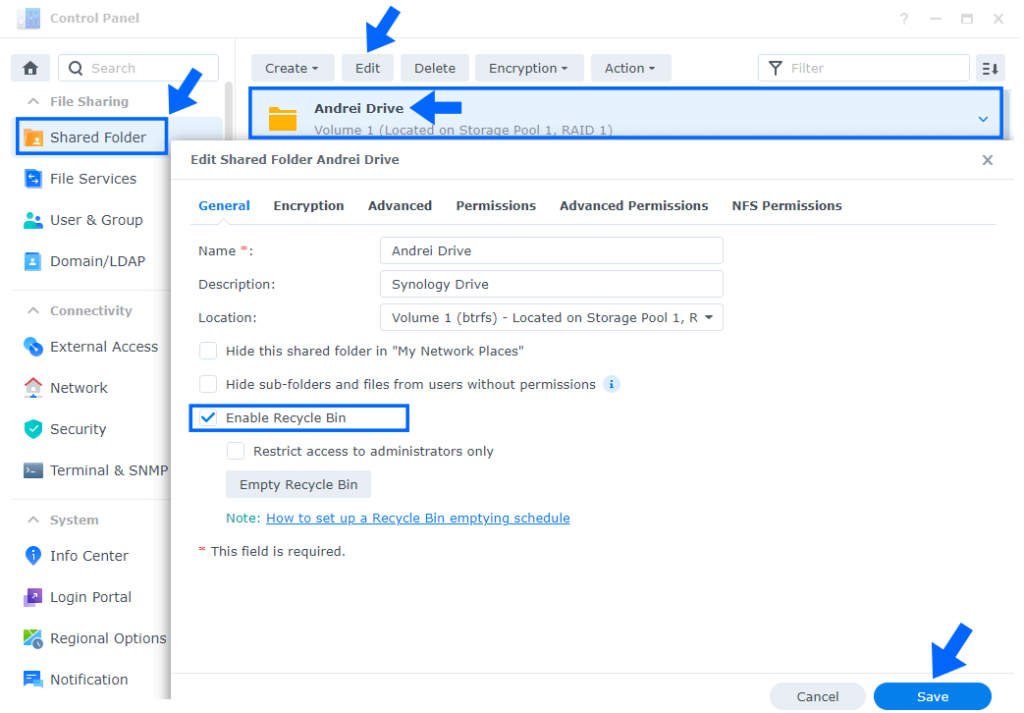Switch to the NFS Permissions tab
Screen dimensions: 1024x713
[786, 205]
